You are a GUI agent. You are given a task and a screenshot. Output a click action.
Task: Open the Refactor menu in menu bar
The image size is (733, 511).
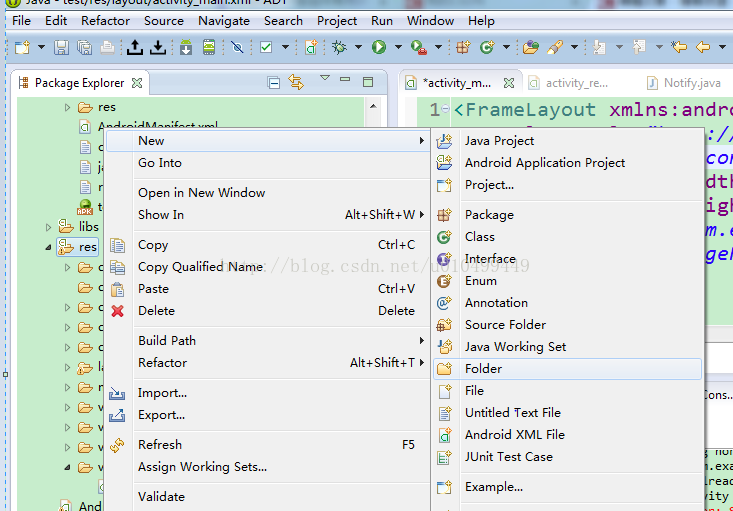[105, 21]
